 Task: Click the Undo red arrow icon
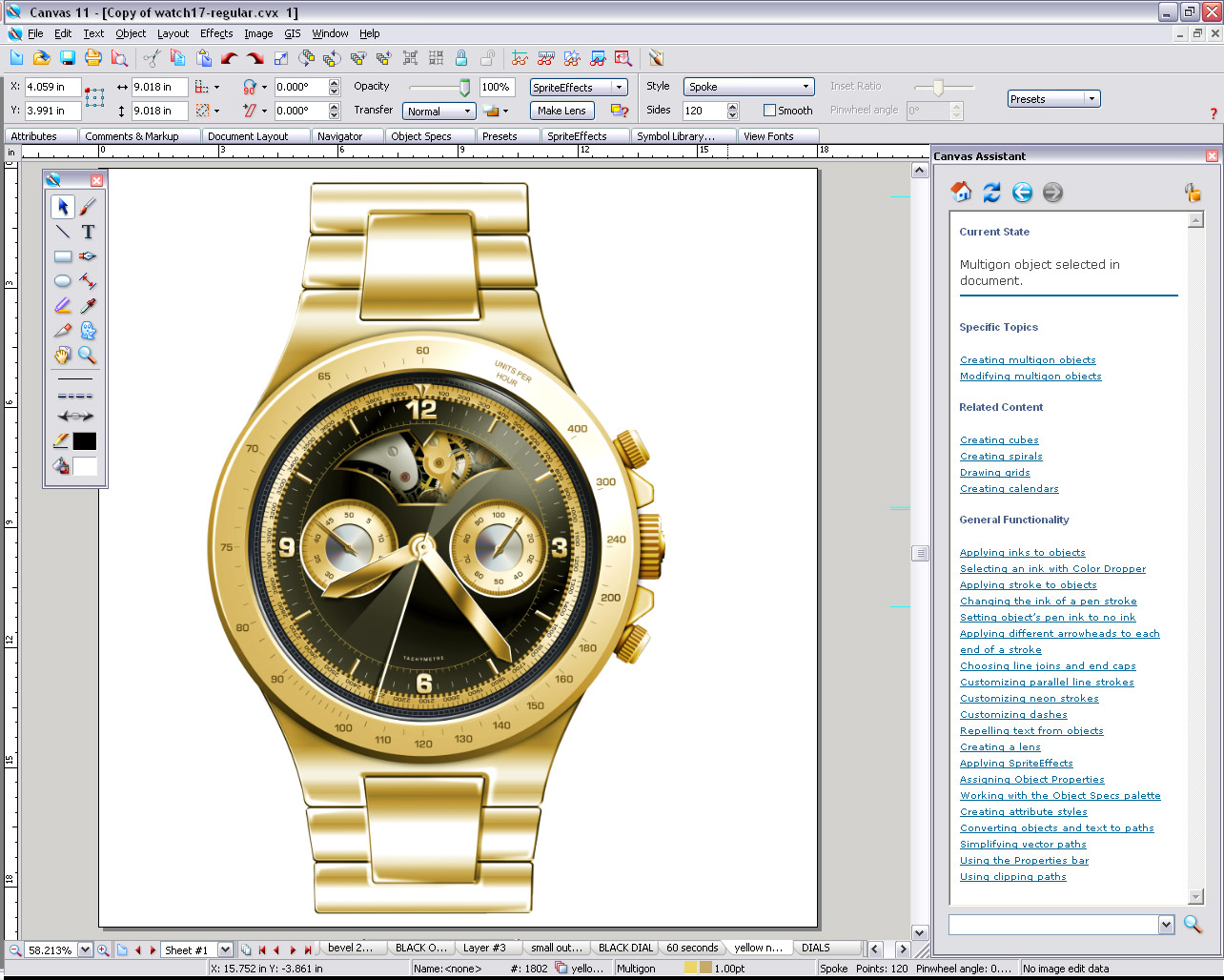pos(229,58)
